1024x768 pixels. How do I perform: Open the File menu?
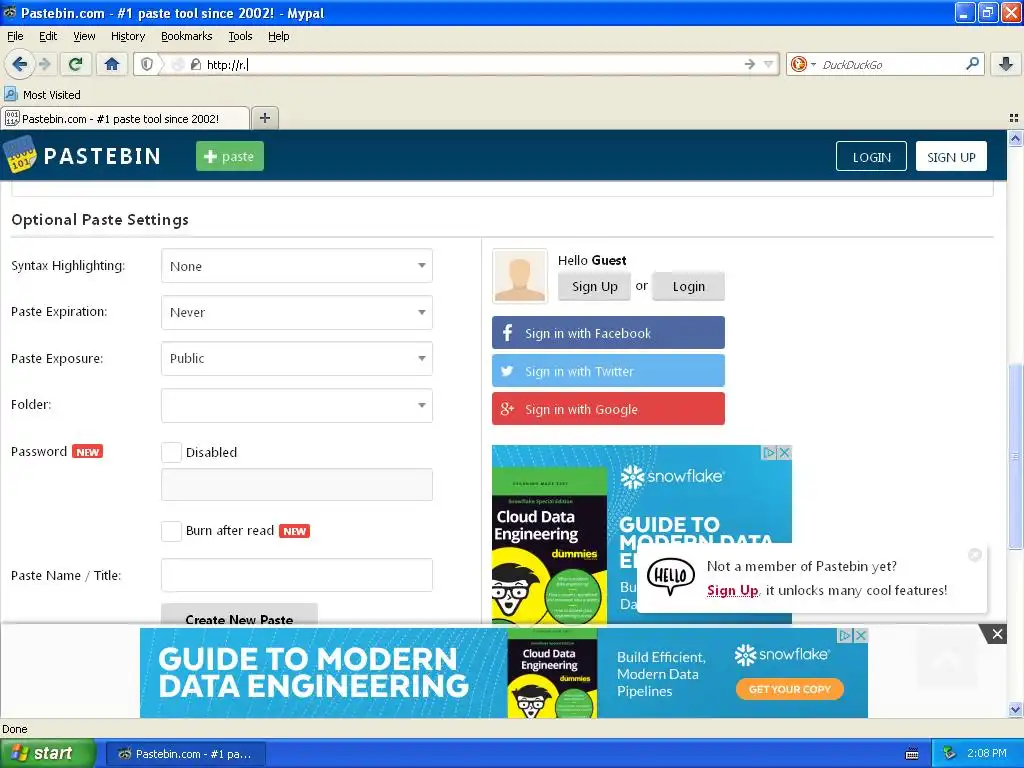click(x=15, y=36)
